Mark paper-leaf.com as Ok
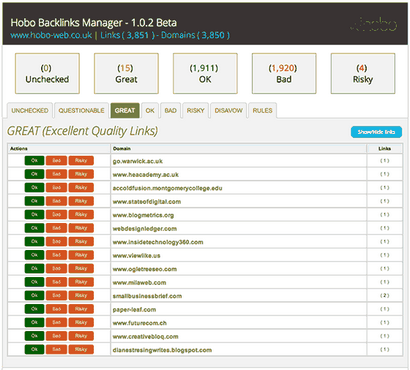This screenshot has width=410, height=370. [x=34, y=309]
